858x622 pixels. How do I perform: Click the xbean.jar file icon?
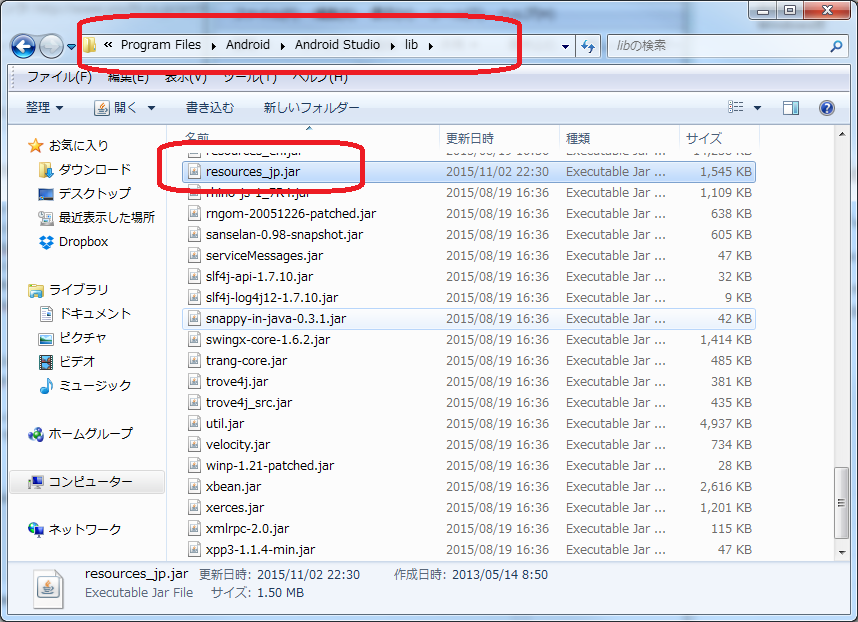pyautogui.click(x=194, y=487)
